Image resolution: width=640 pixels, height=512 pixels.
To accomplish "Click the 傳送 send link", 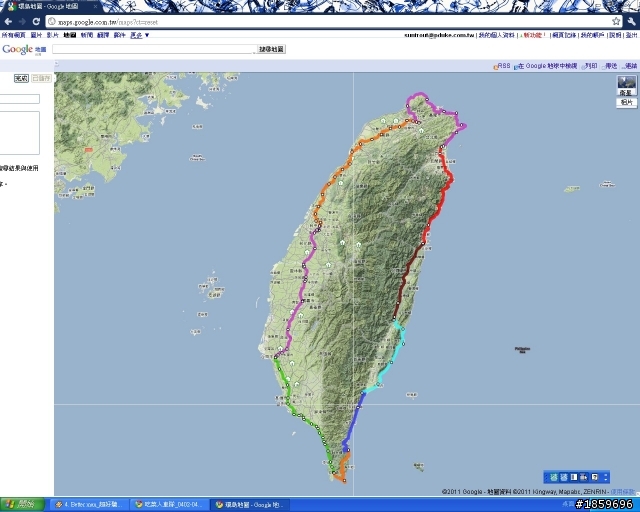I will coord(610,66).
